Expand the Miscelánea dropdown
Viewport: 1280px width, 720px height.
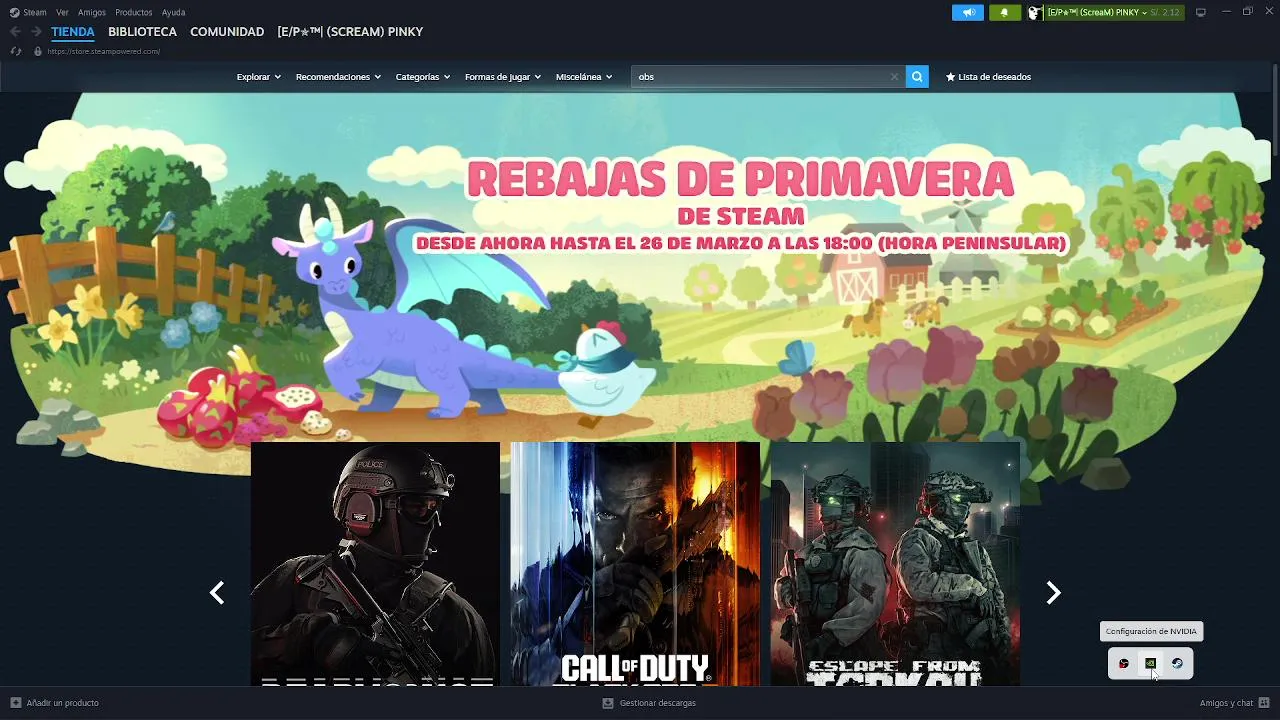click(x=583, y=77)
